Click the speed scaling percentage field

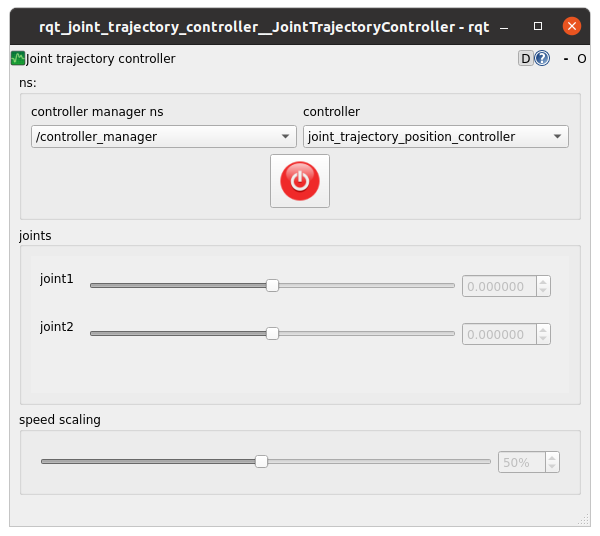517,462
